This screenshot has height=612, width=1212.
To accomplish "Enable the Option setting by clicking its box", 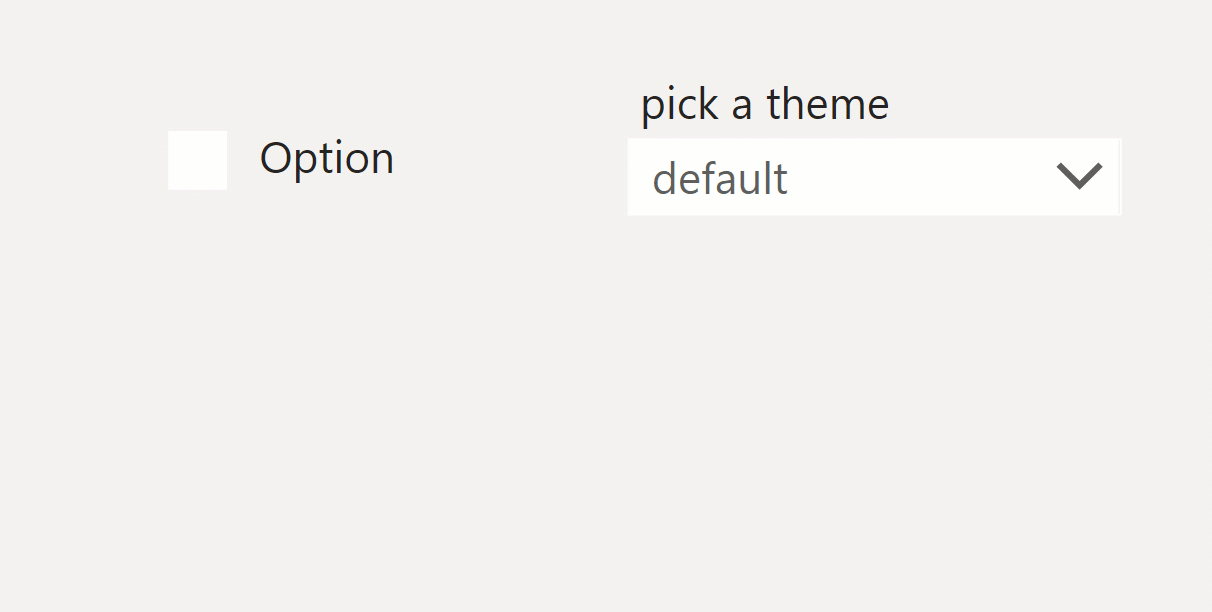I will point(197,159).
